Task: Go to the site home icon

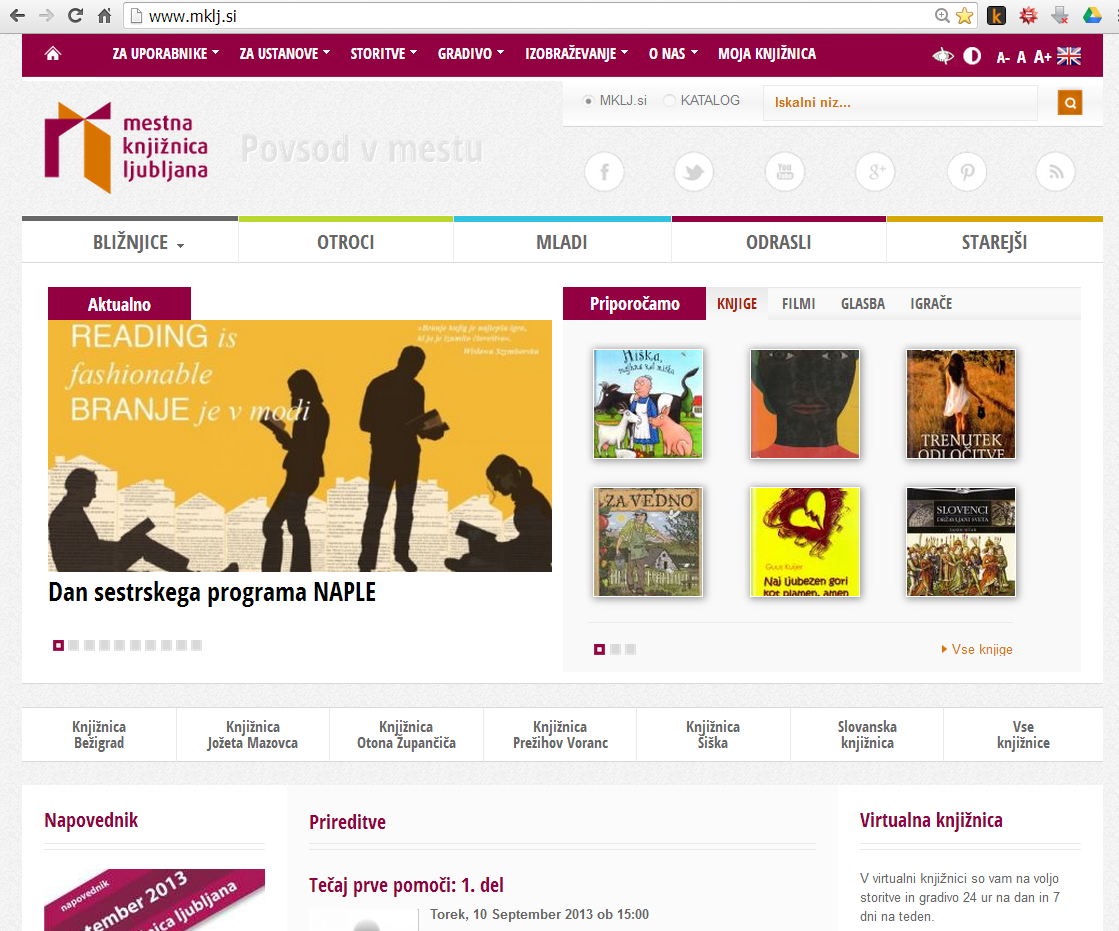Action: (53, 54)
